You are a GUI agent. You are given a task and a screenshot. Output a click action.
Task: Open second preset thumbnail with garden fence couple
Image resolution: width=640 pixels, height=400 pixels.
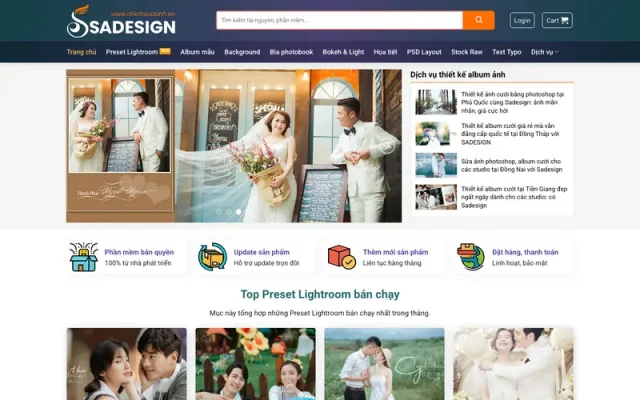pos(256,364)
